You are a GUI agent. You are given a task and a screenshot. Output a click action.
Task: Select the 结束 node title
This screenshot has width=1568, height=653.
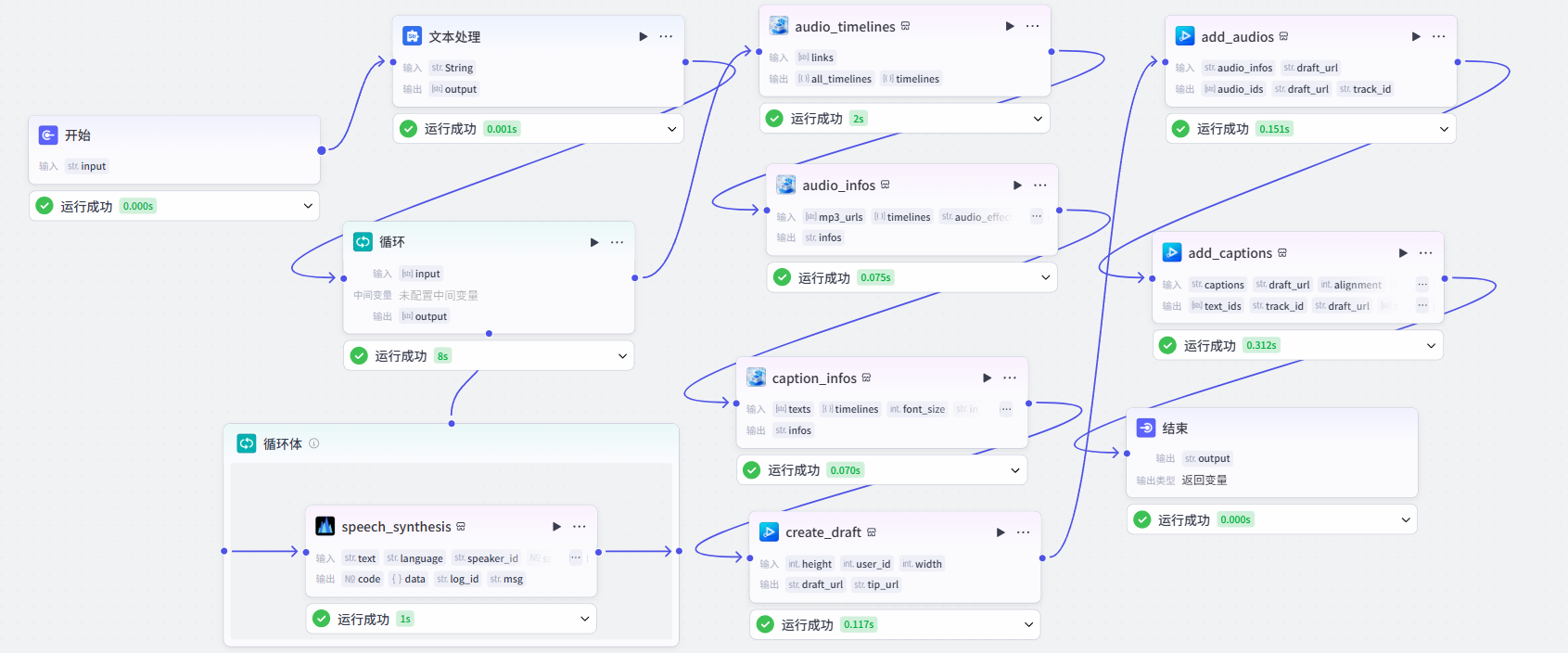[1175, 428]
